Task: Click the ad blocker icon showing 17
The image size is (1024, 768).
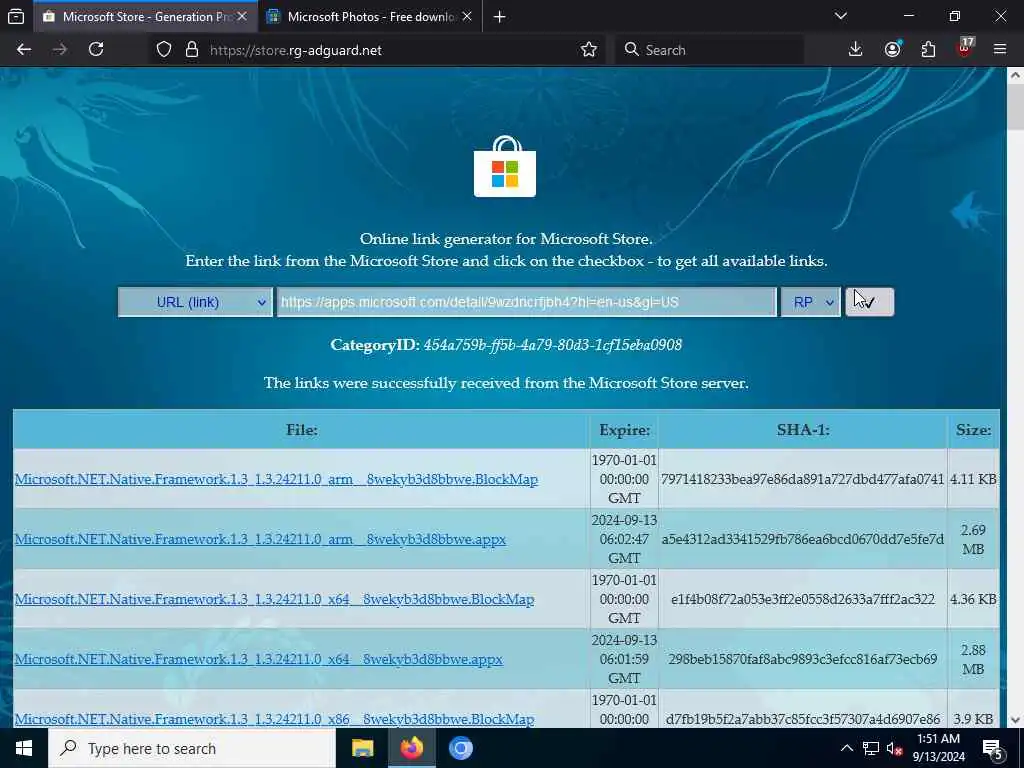Action: [x=965, y=48]
